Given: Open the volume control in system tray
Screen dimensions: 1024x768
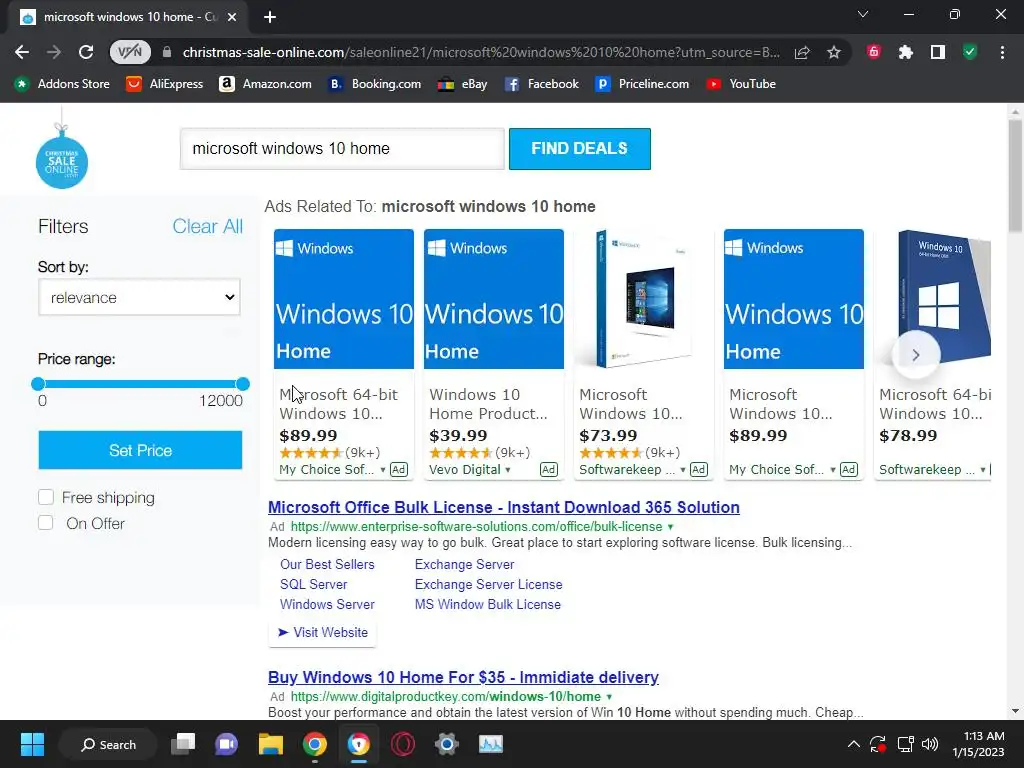Looking at the screenshot, I should [x=930, y=744].
